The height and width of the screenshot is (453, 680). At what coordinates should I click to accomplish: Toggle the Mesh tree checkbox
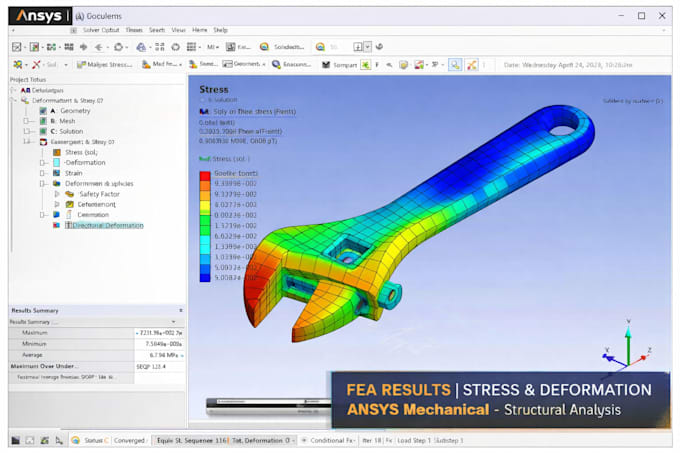point(26,121)
